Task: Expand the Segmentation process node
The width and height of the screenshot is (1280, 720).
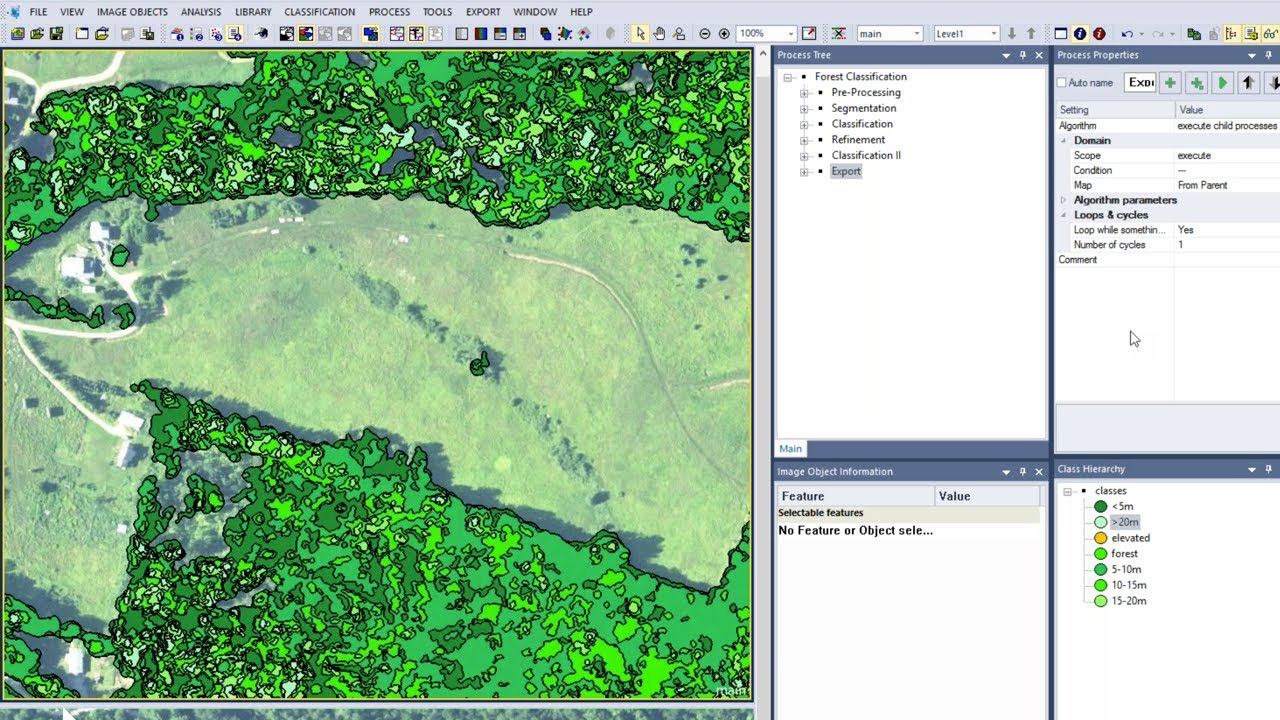Action: [x=804, y=108]
